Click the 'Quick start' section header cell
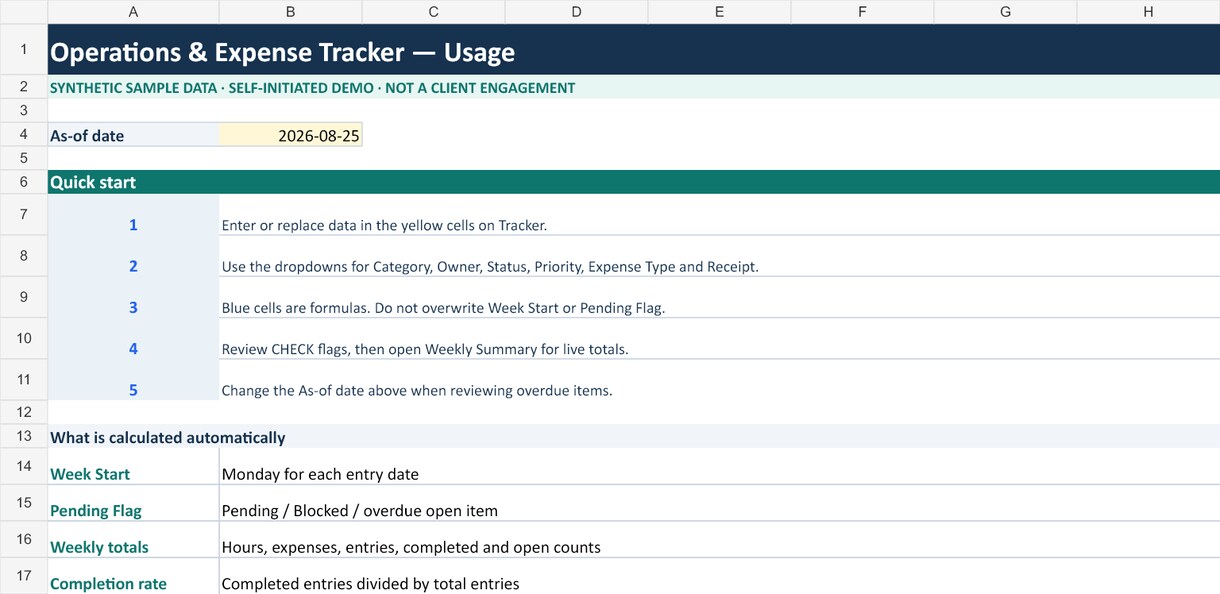The height and width of the screenshot is (594, 1220). click(634, 182)
